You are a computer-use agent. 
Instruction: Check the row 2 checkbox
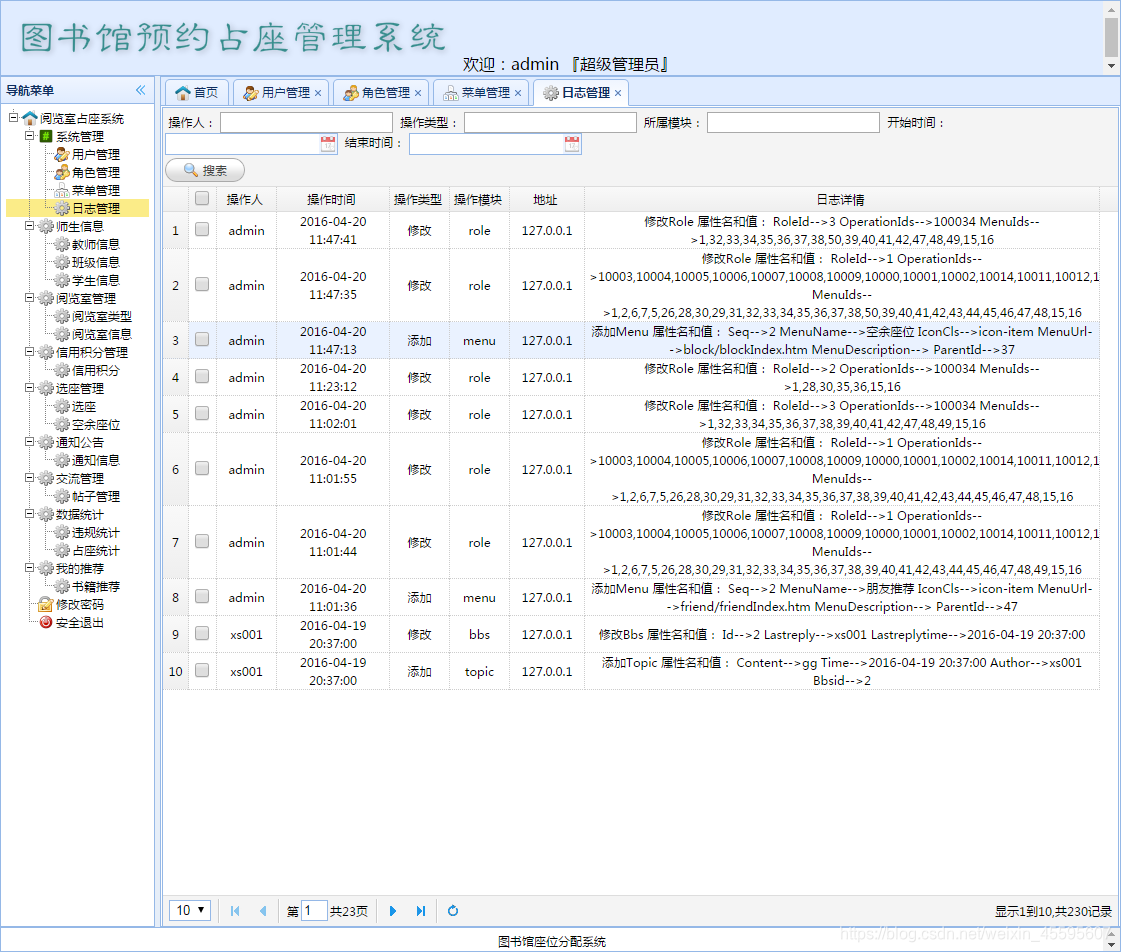202,284
